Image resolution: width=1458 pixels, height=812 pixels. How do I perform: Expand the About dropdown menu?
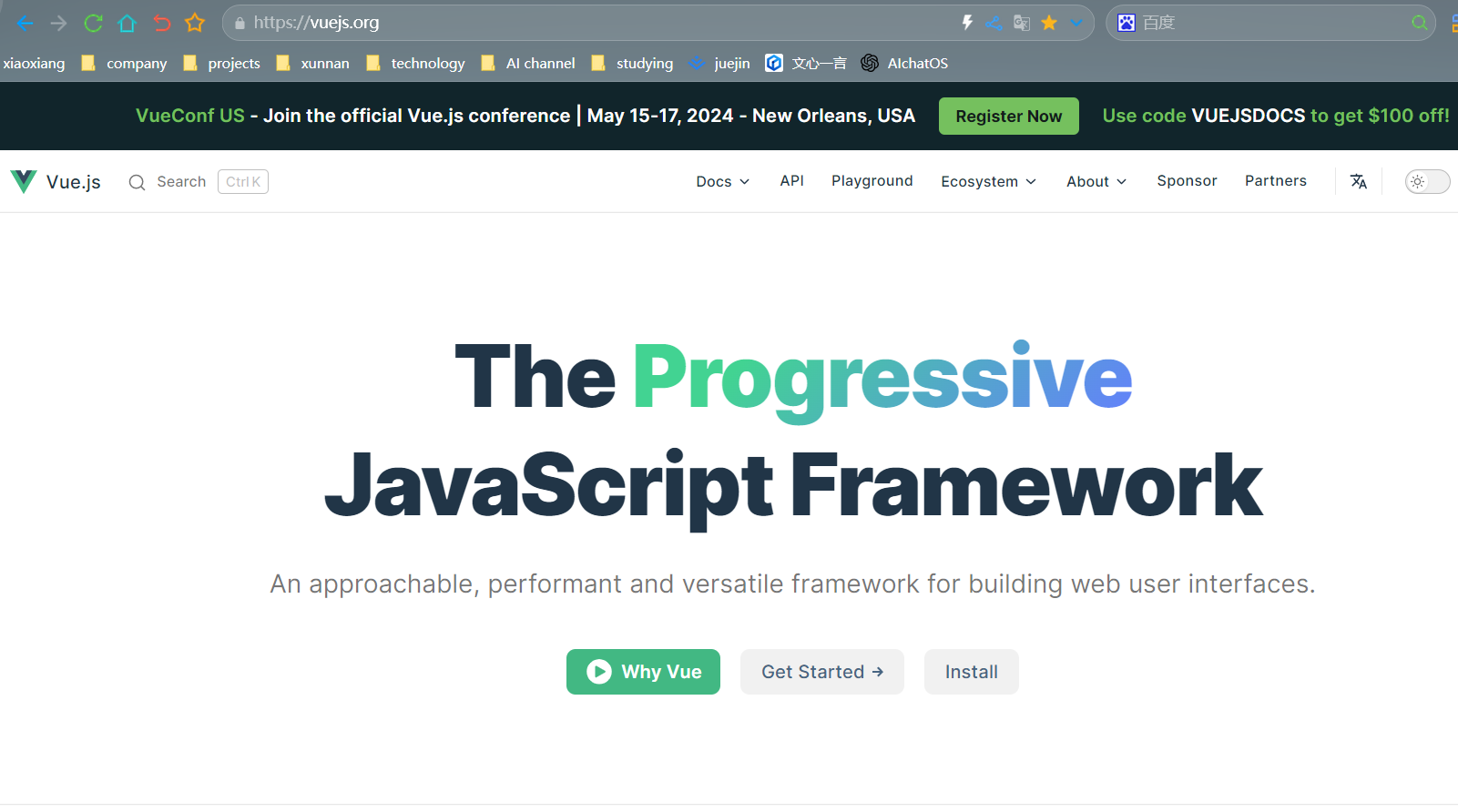(x=1096, y=181)
